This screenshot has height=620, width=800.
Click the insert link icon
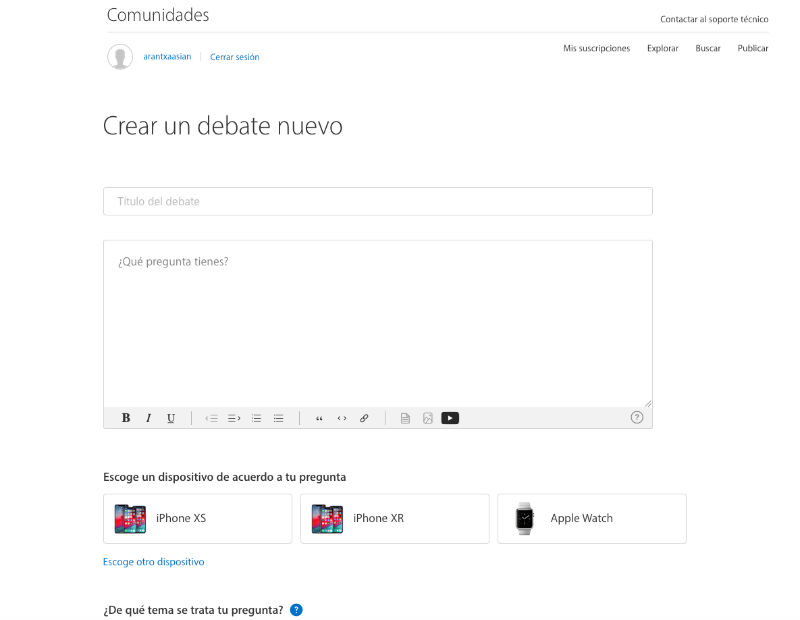[364, 418]
